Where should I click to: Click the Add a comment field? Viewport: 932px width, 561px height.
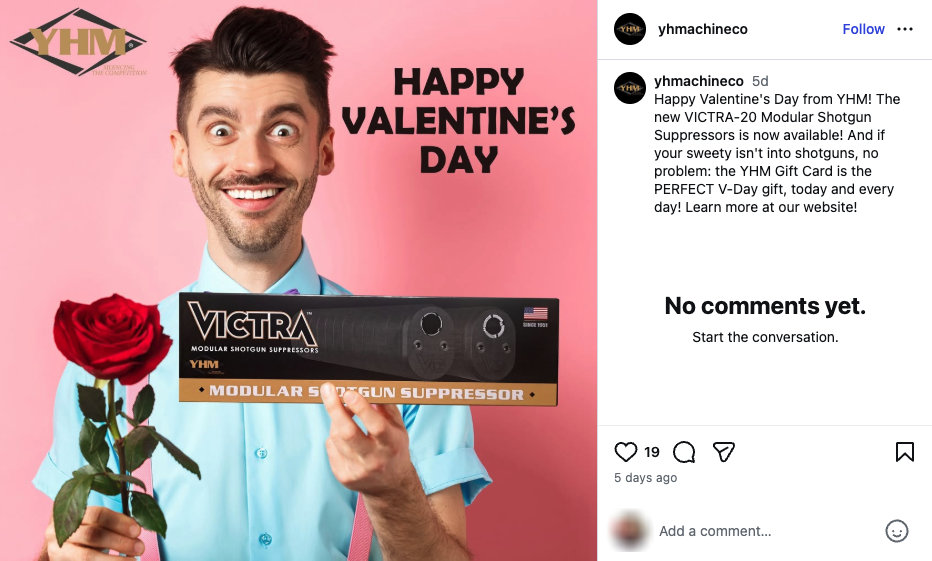click(x=767, y=531)
